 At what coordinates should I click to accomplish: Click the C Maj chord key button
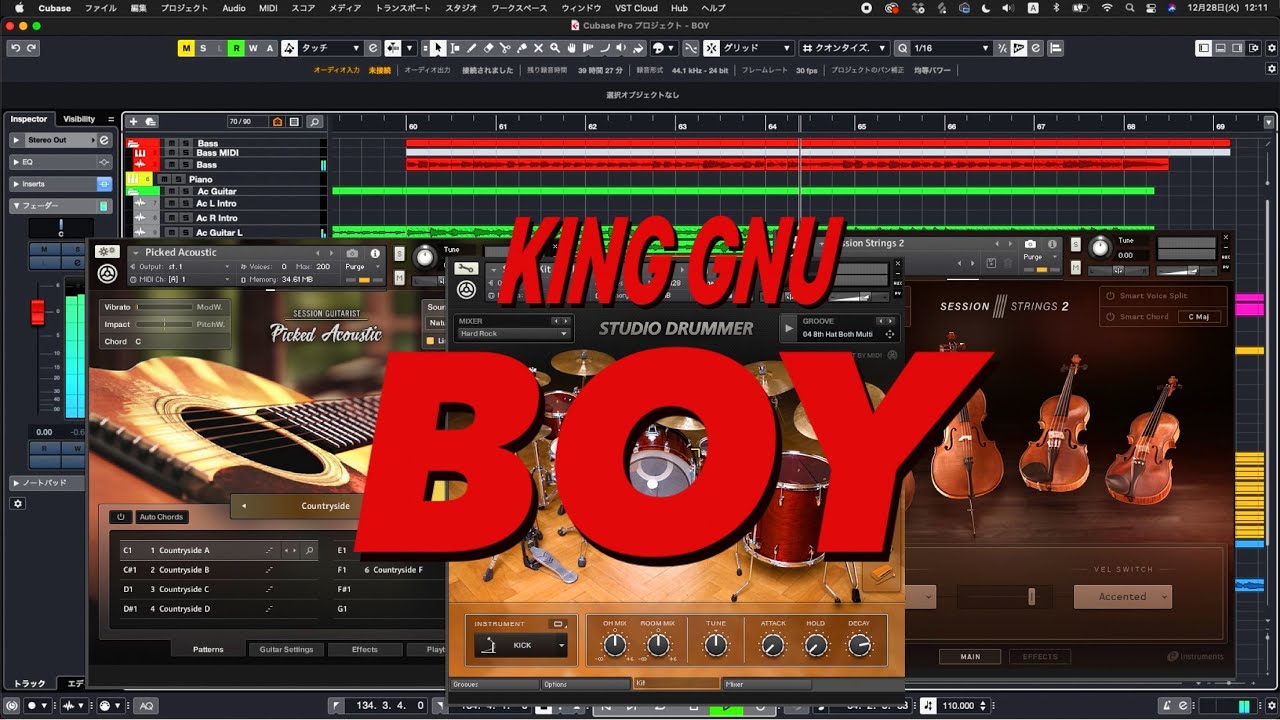point(1201,316)
